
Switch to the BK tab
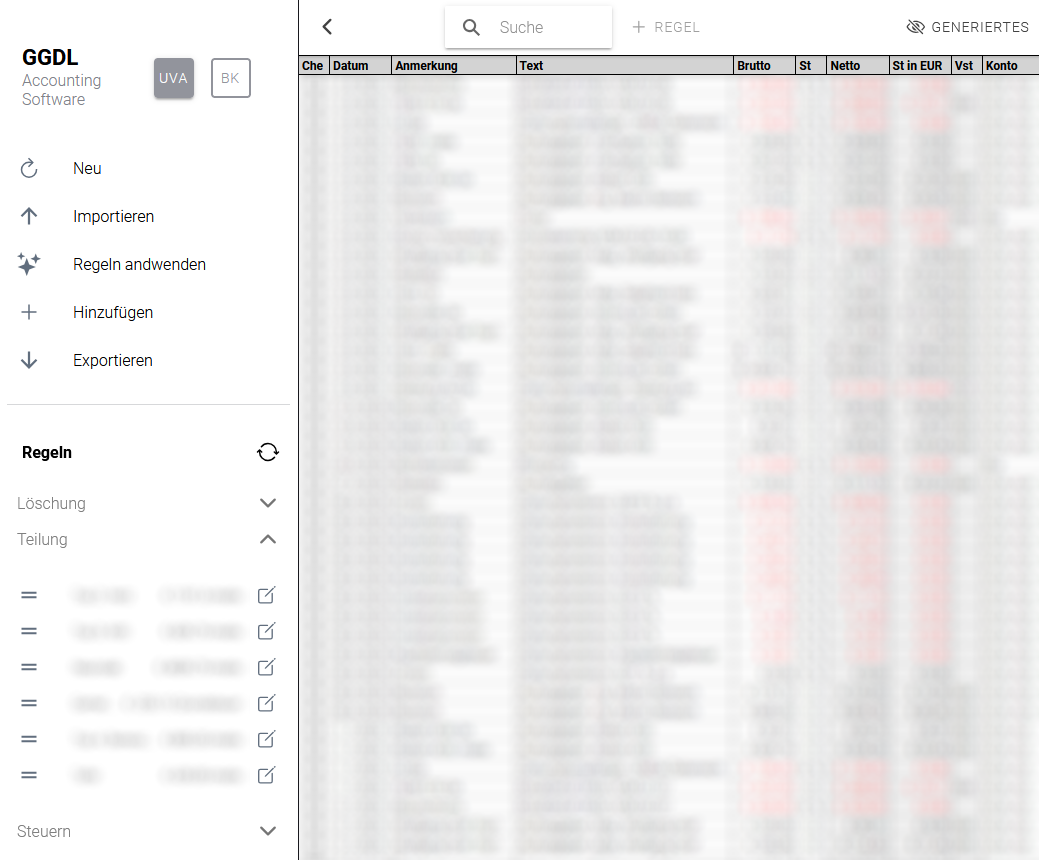(x=231, y=77)
